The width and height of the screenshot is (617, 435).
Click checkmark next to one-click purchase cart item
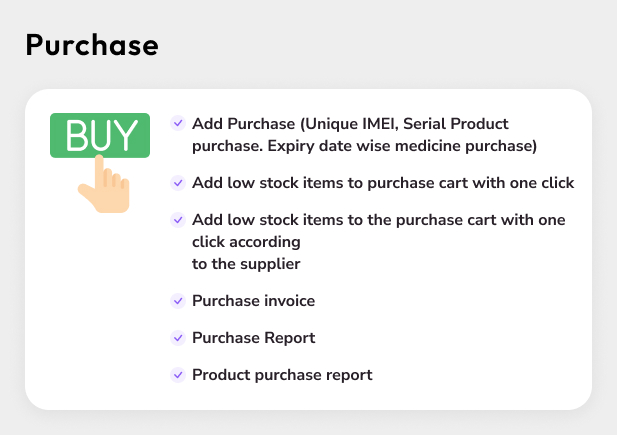coord(178,183)
